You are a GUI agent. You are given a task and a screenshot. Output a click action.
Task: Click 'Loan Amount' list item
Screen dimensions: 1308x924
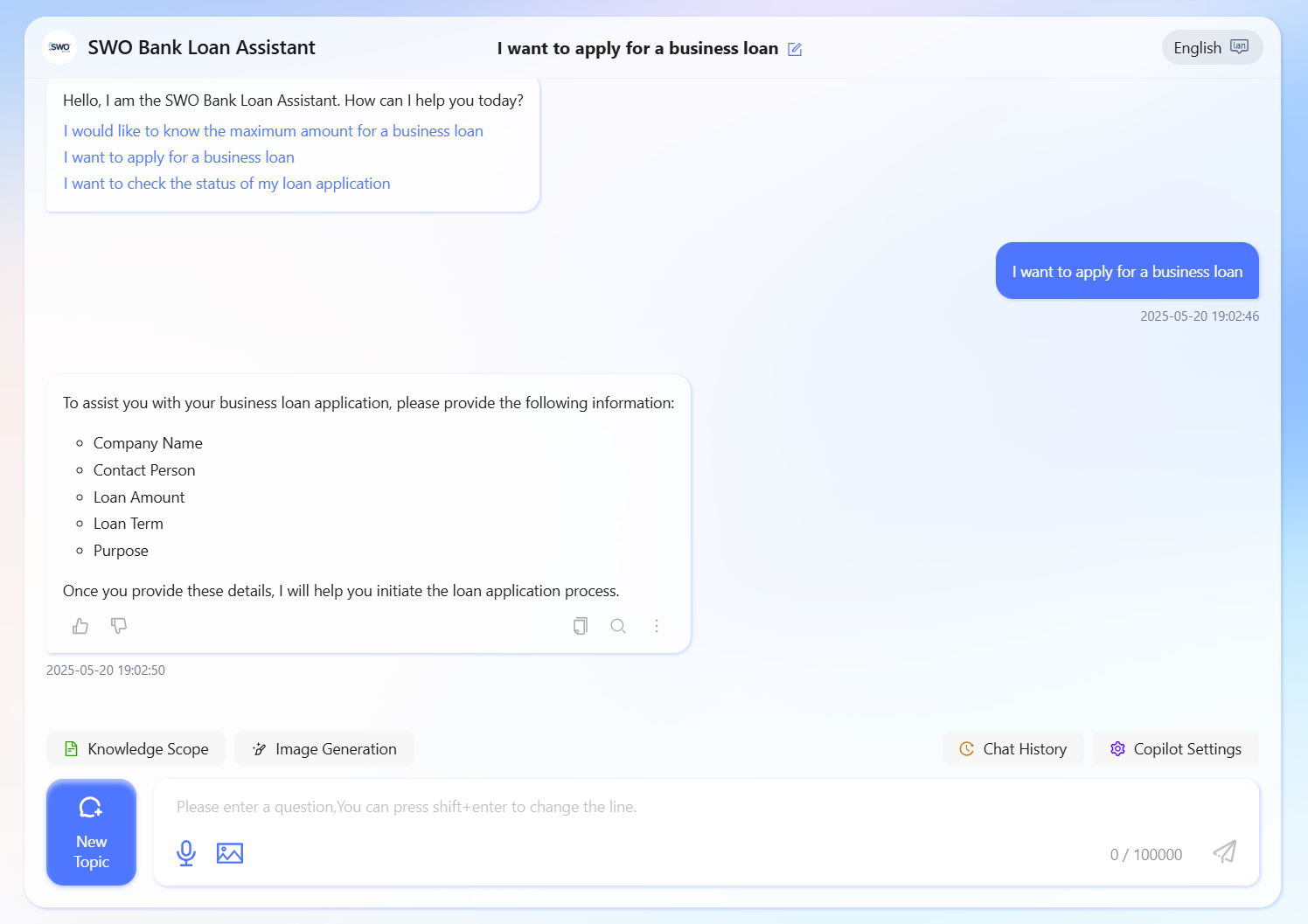click(x=139, y=497)
